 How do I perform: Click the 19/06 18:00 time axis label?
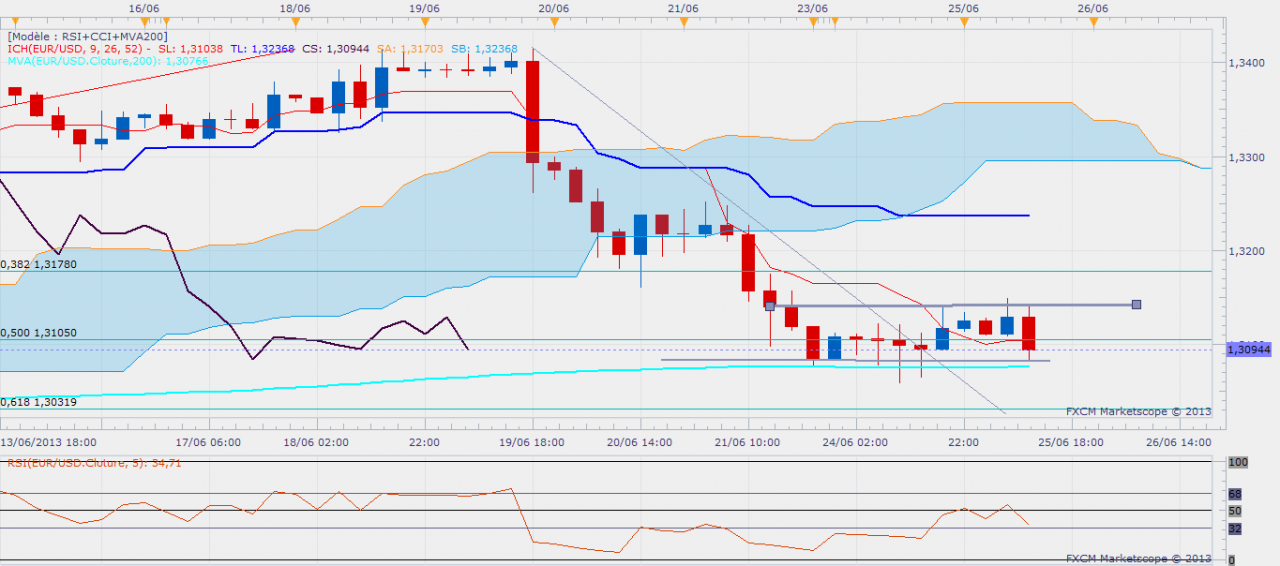[x=531, y=441]
